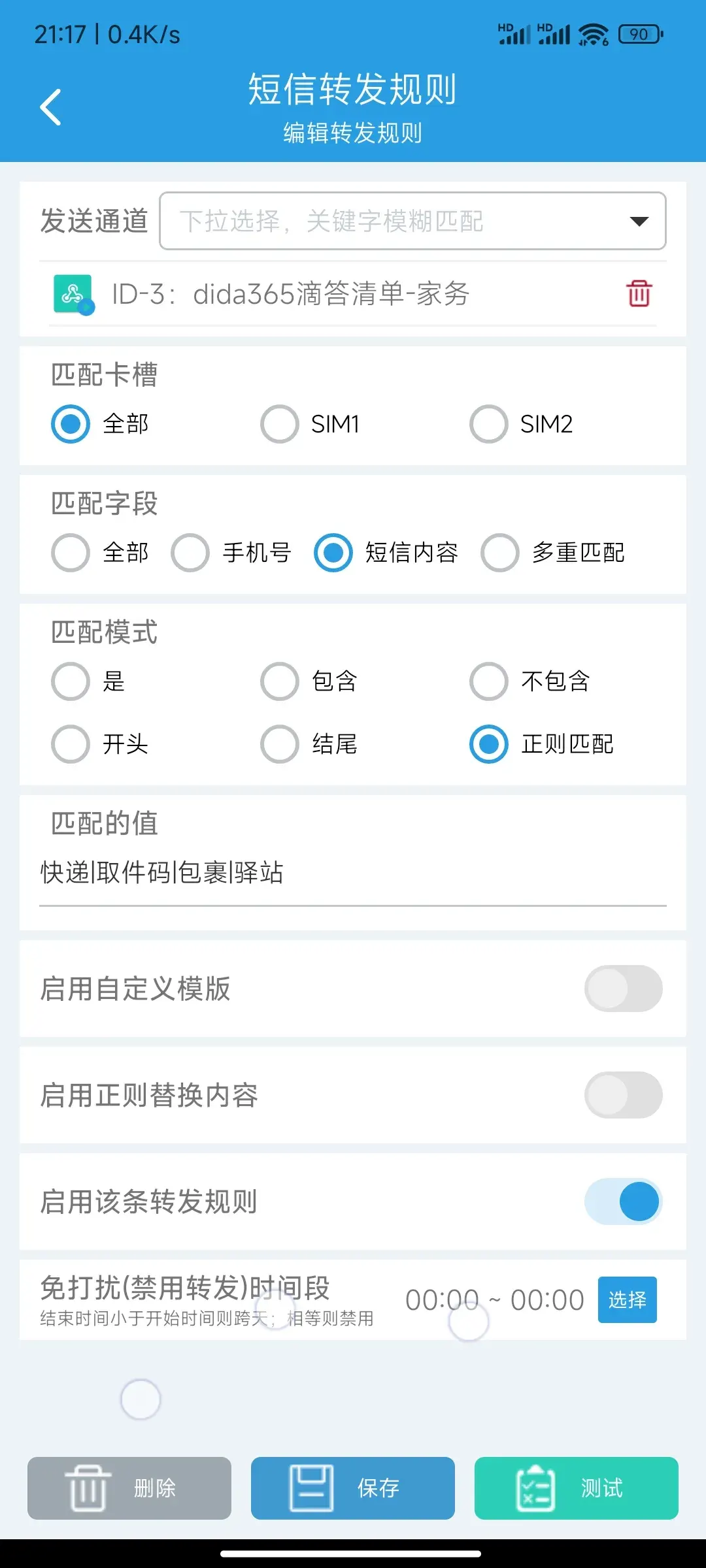Select the SIM1 card slot option
This screenshot has height=1568, width=706.
pos(280,424)
